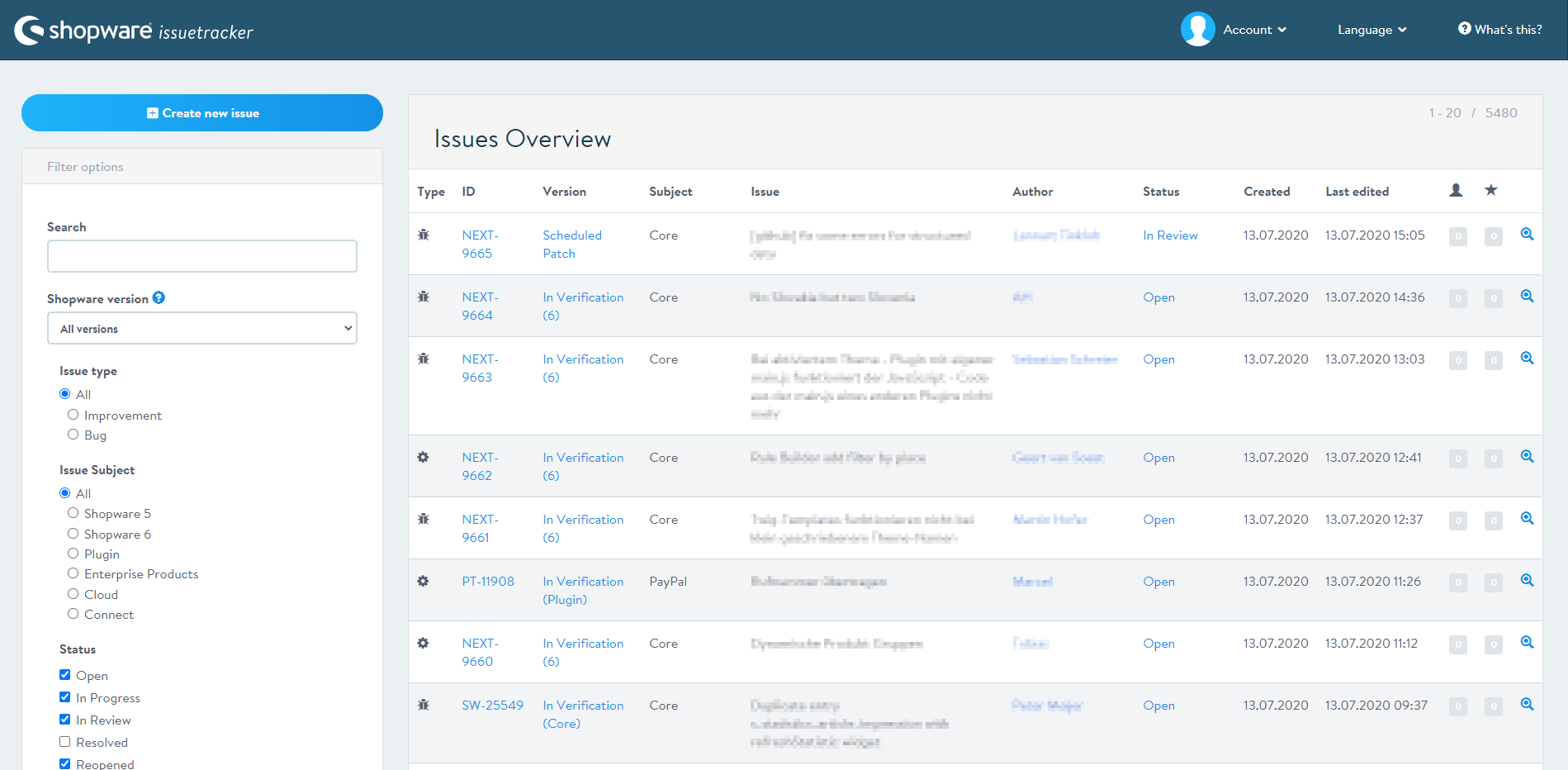Open the Language dropdown menu

point(1371,30)
